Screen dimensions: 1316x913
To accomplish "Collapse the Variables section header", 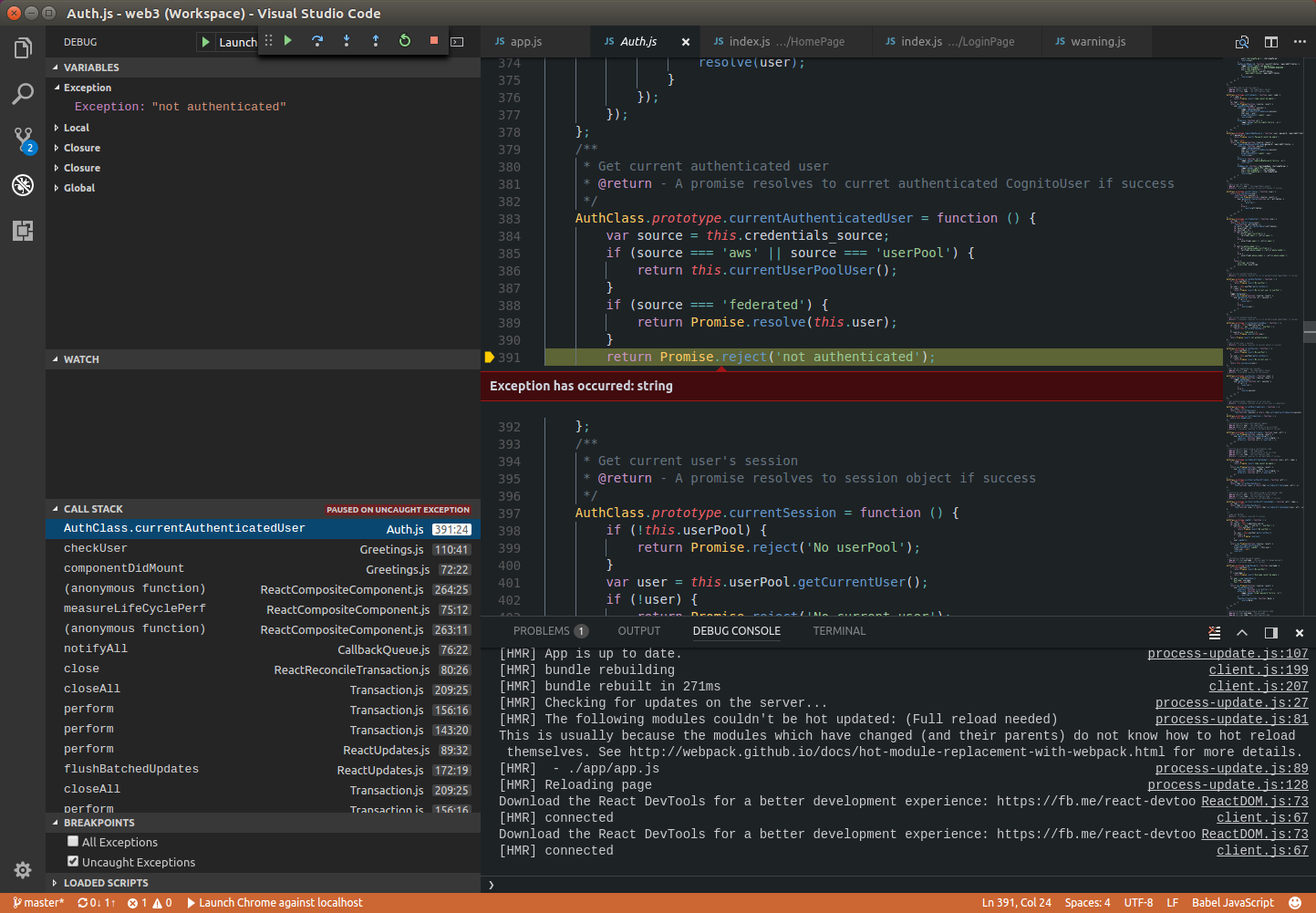I will pos(263,67).
